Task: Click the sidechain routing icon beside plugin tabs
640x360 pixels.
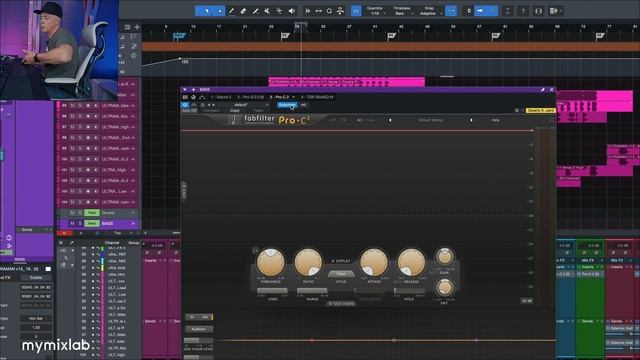Action: pyautogui.click(x=202, y=97)
